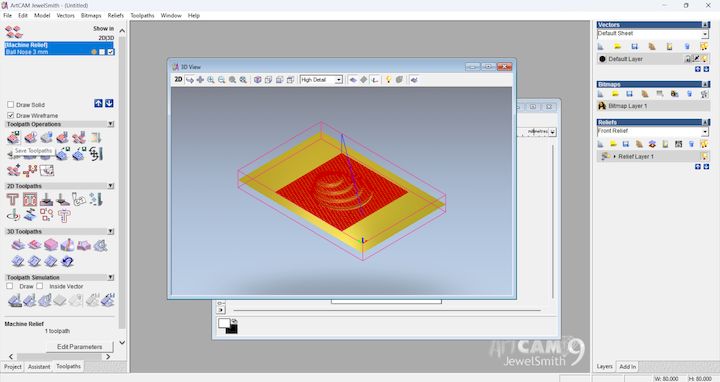Click the black and white colour swatch in 2D window
Screen dimensions: 720x382
click(x=228, y=326)
